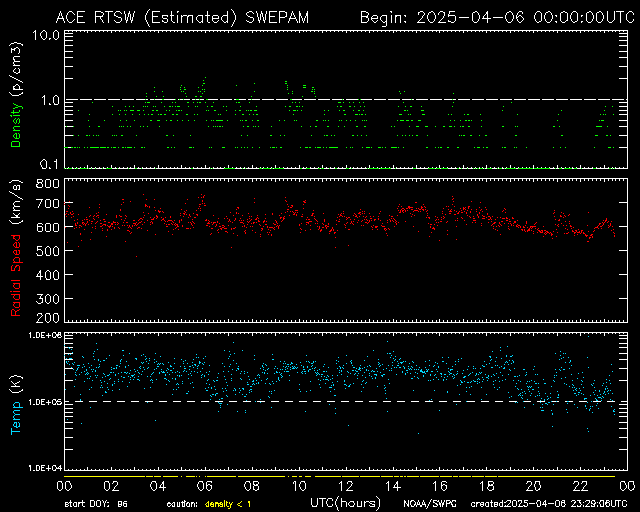The image size is (640, 512).
Task: Click the '500' speed axis value
Action: pos(48,251)
